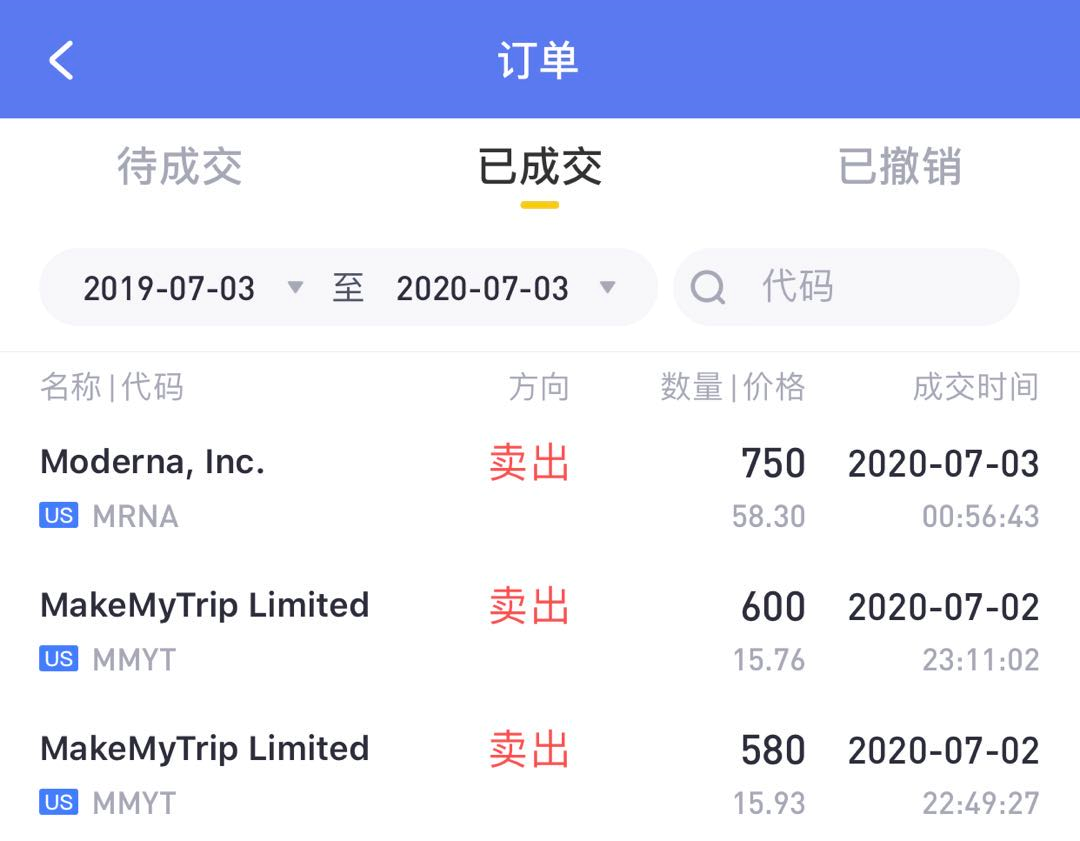Expand the end date dropdown arrow

point(608,287)
